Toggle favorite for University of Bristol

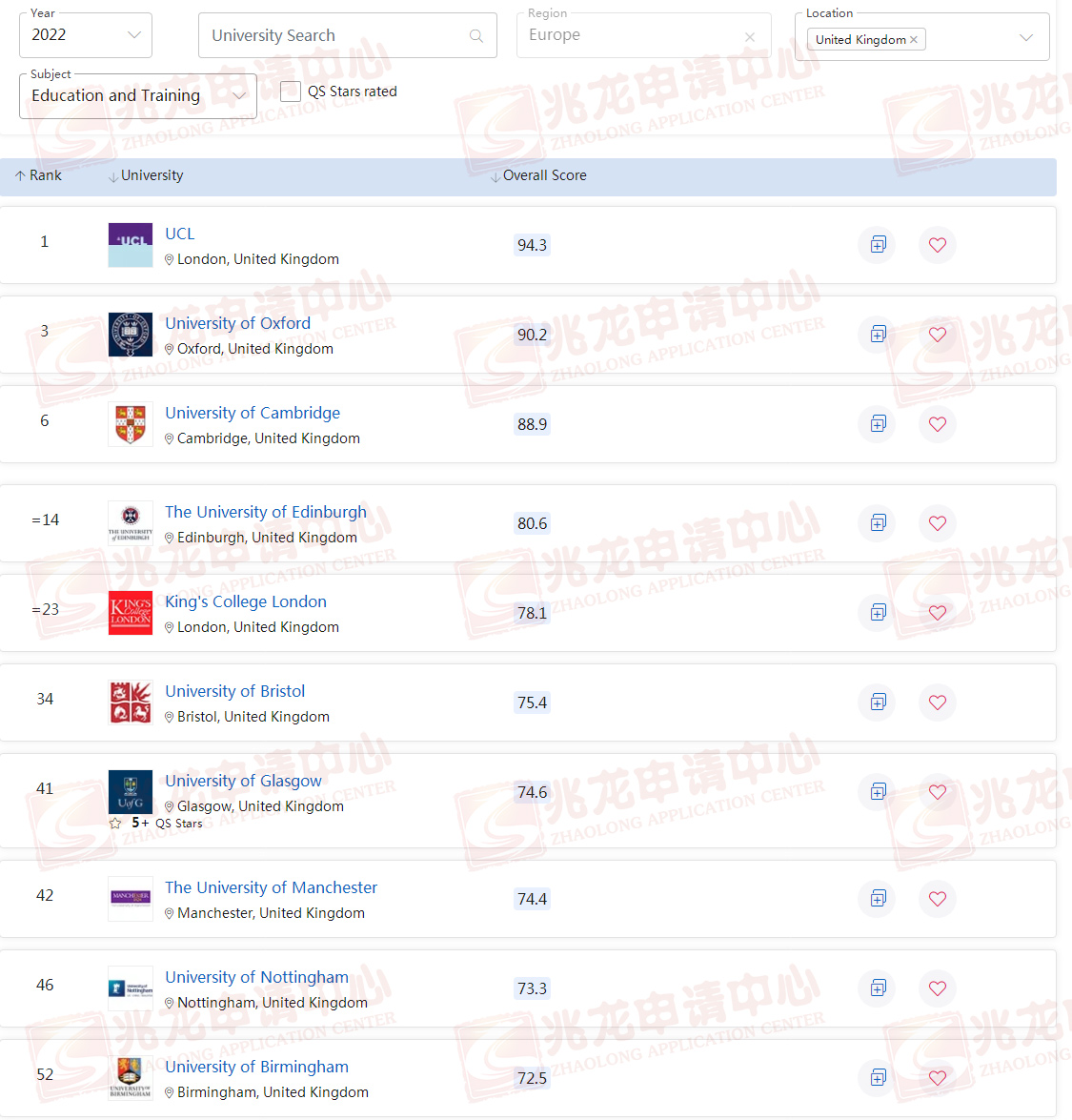click(938, 703)
